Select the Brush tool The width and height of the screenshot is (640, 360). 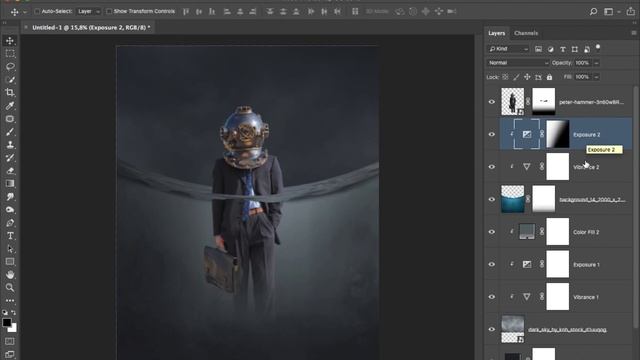(x=10, y=132)
